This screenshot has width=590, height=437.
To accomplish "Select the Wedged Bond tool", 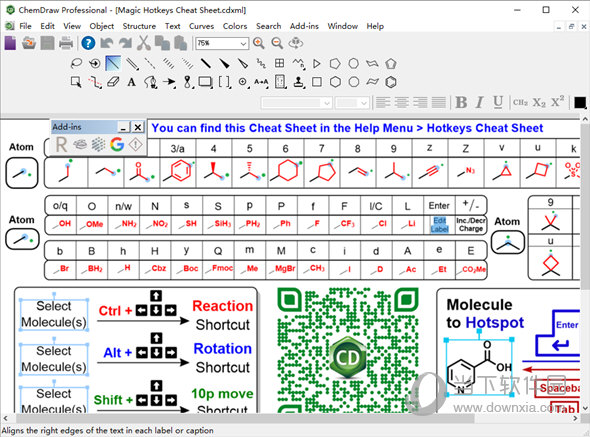I will pos(224,63).
